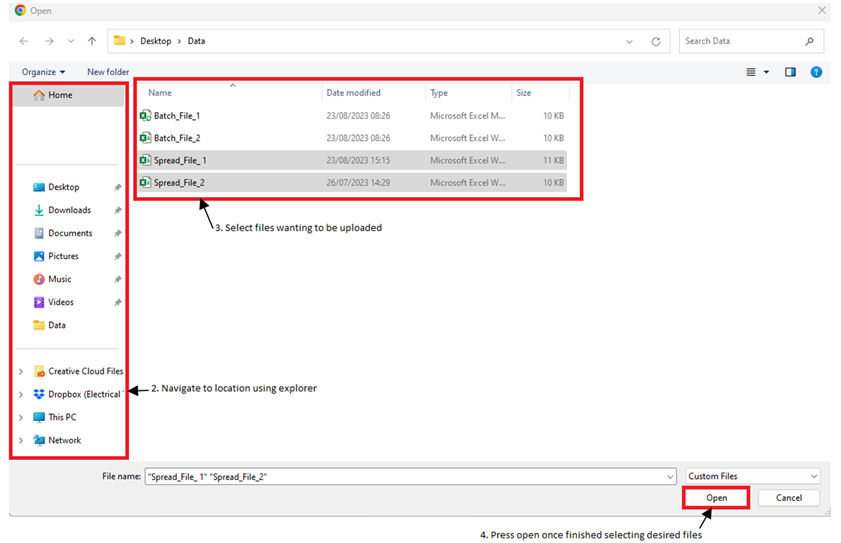The width and height of the screenshot is (841, 543).
Task: Refresh the Data folder view
Action: (x=655, y=41)
